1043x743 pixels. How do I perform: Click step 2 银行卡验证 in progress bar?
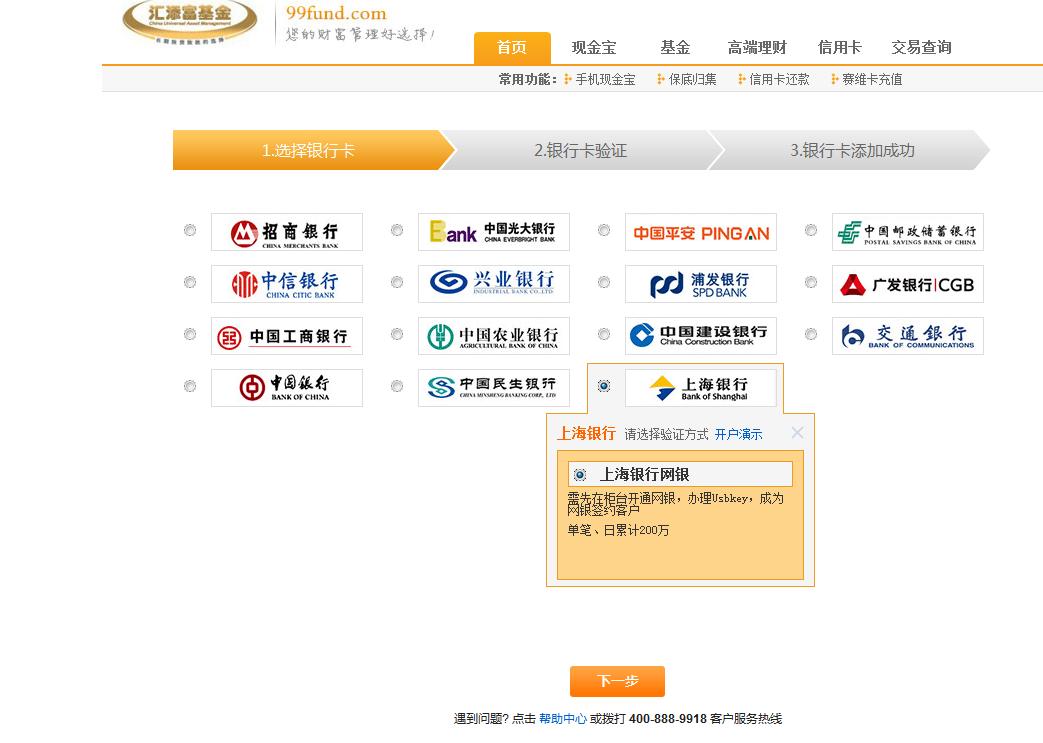tap(581, 150)
